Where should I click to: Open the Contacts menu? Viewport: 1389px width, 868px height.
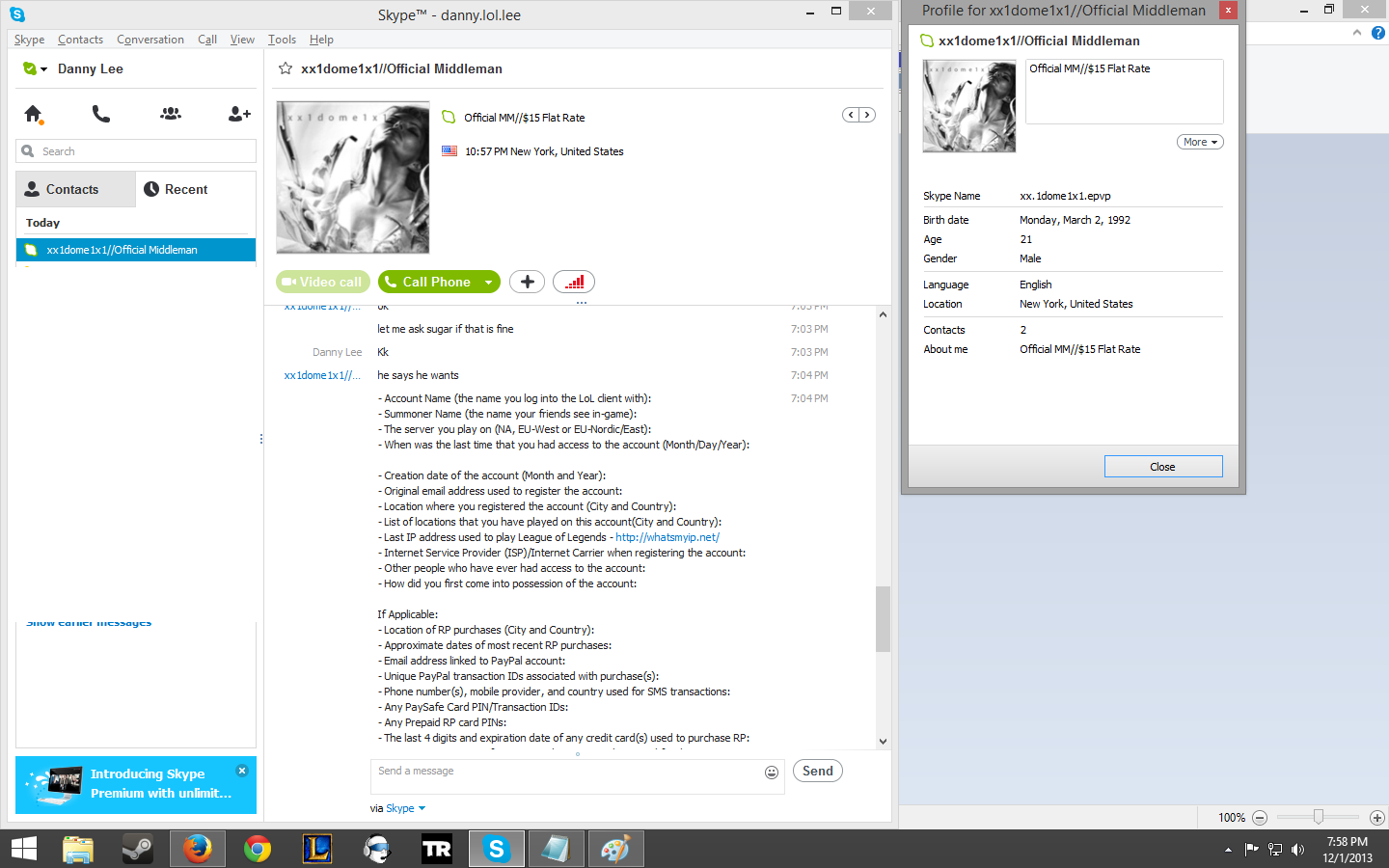[x=80, y=40]
